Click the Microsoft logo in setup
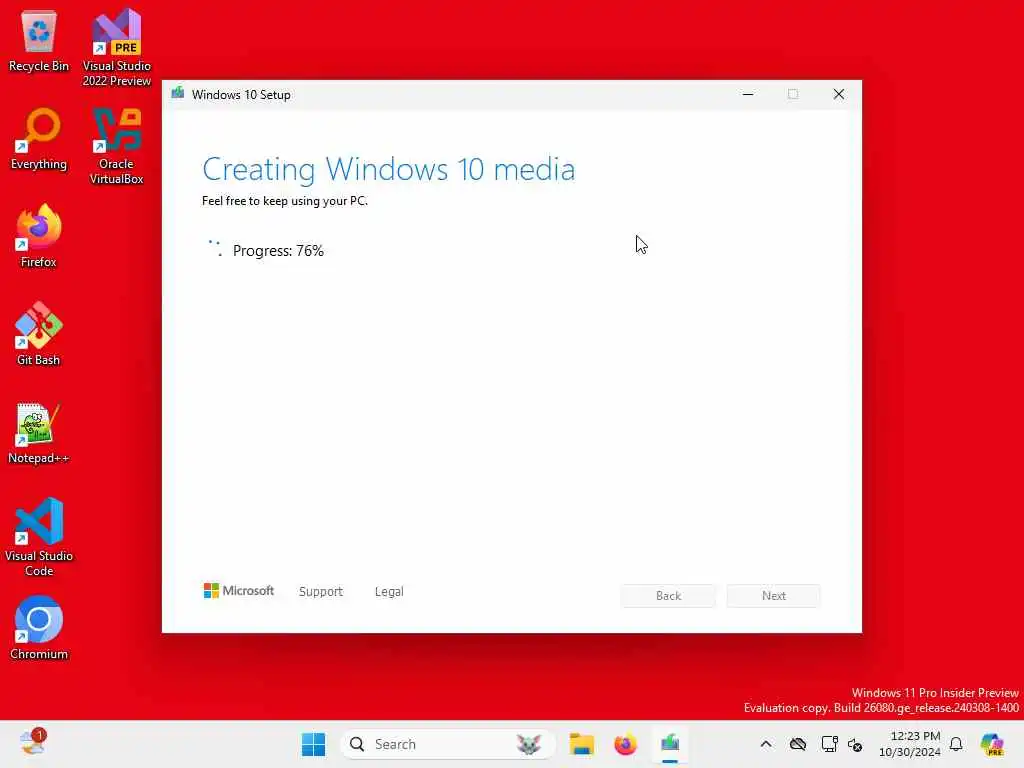1024x768 pixels. [x=238, y=590]
